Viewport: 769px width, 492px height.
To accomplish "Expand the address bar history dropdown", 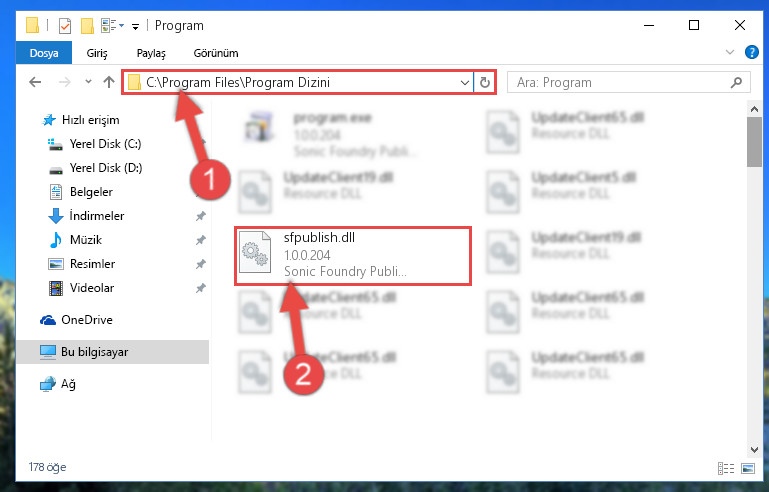I will (464, 82).
